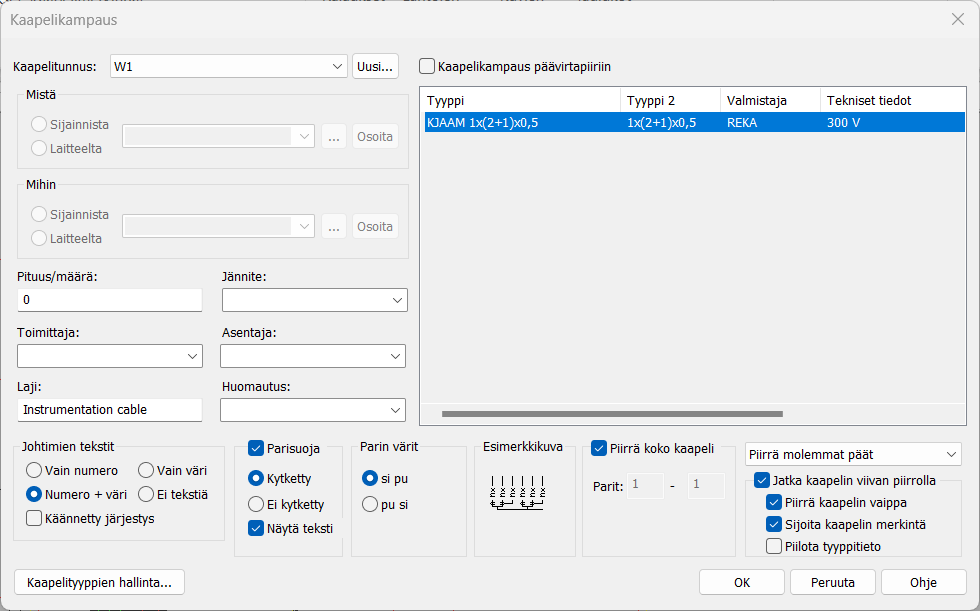The image size is (980, 611).
Task: Choose Ei kytketty radio button
Action: [x=256, y=505]
